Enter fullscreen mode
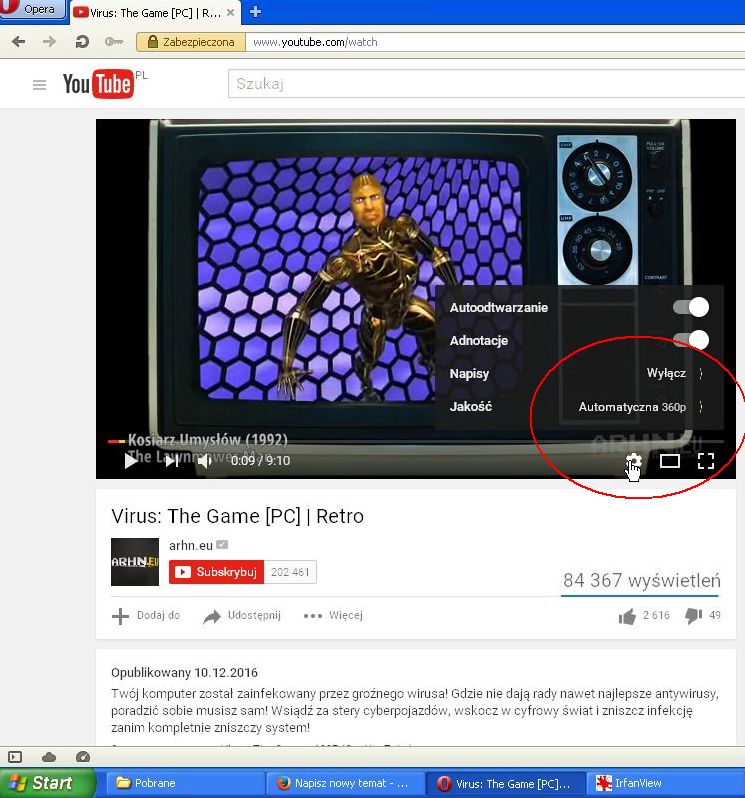745x798 pixels. coord(706,461)
